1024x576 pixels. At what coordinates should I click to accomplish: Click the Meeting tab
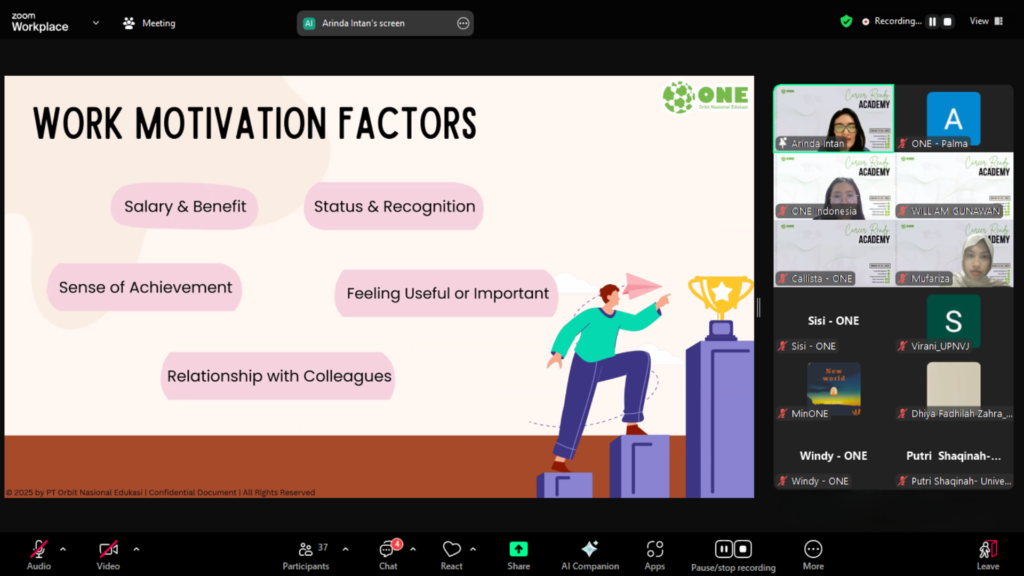click(x=150, y=23)
